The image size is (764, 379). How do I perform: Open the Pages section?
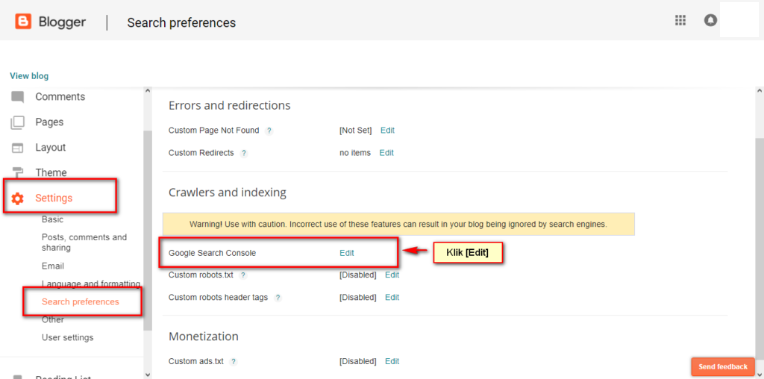[49, 122]
